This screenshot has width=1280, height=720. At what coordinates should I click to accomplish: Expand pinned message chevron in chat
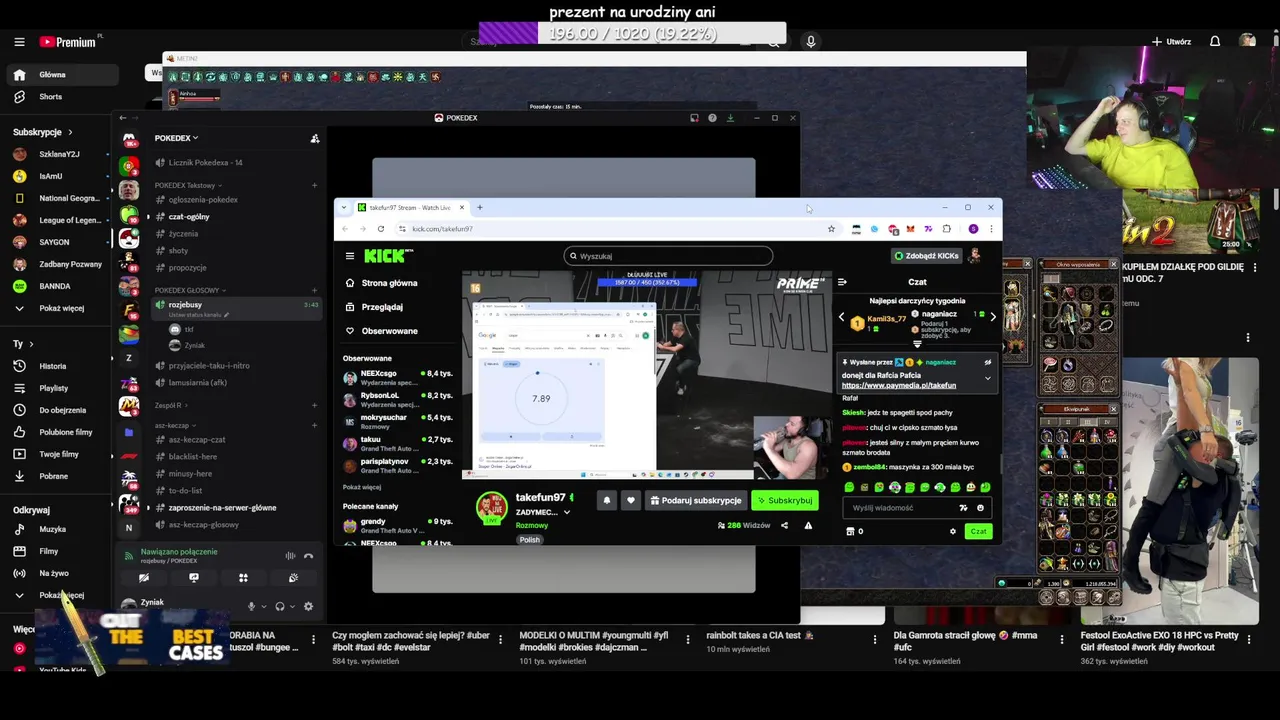coord(988,378)
